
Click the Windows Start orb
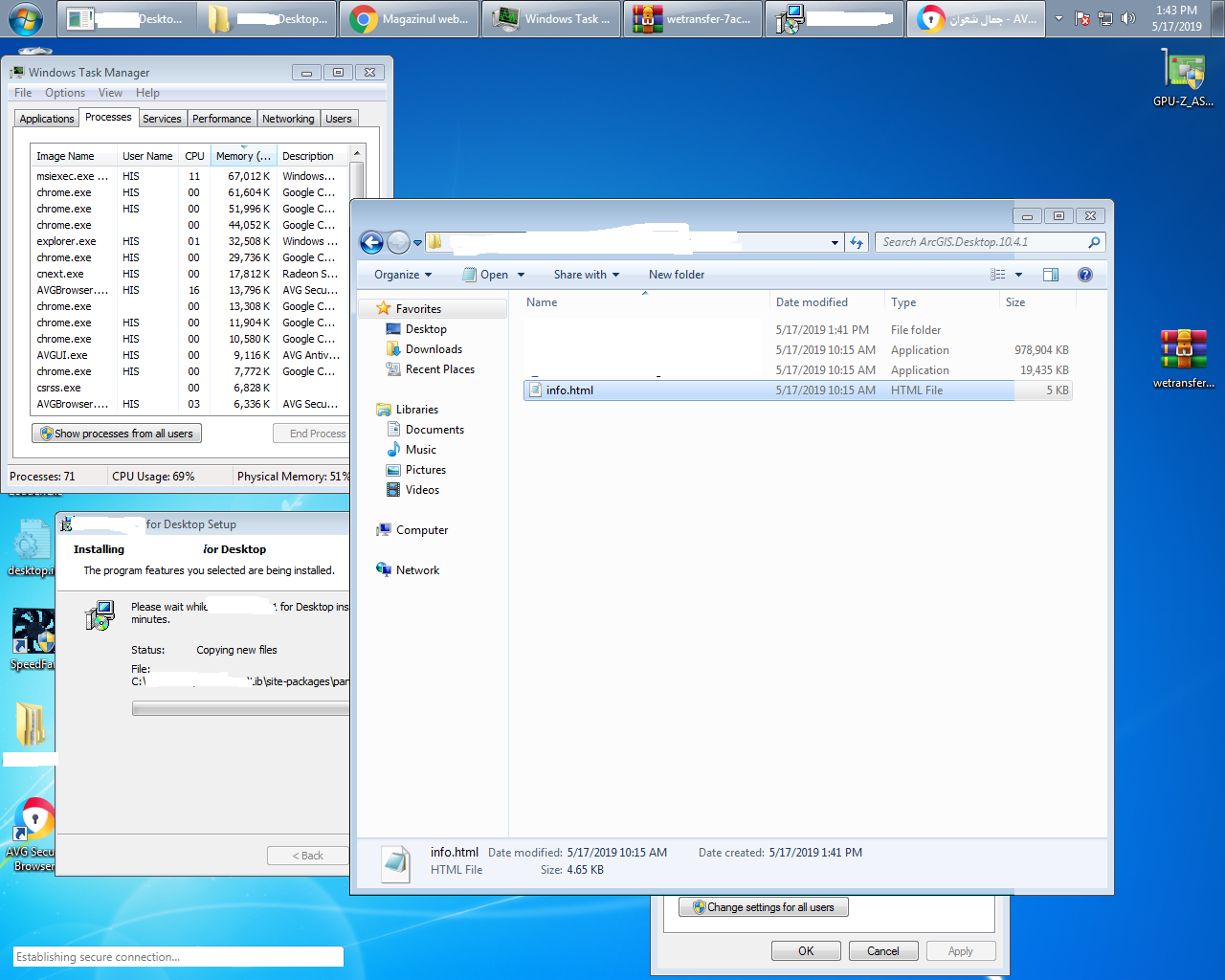25,19
